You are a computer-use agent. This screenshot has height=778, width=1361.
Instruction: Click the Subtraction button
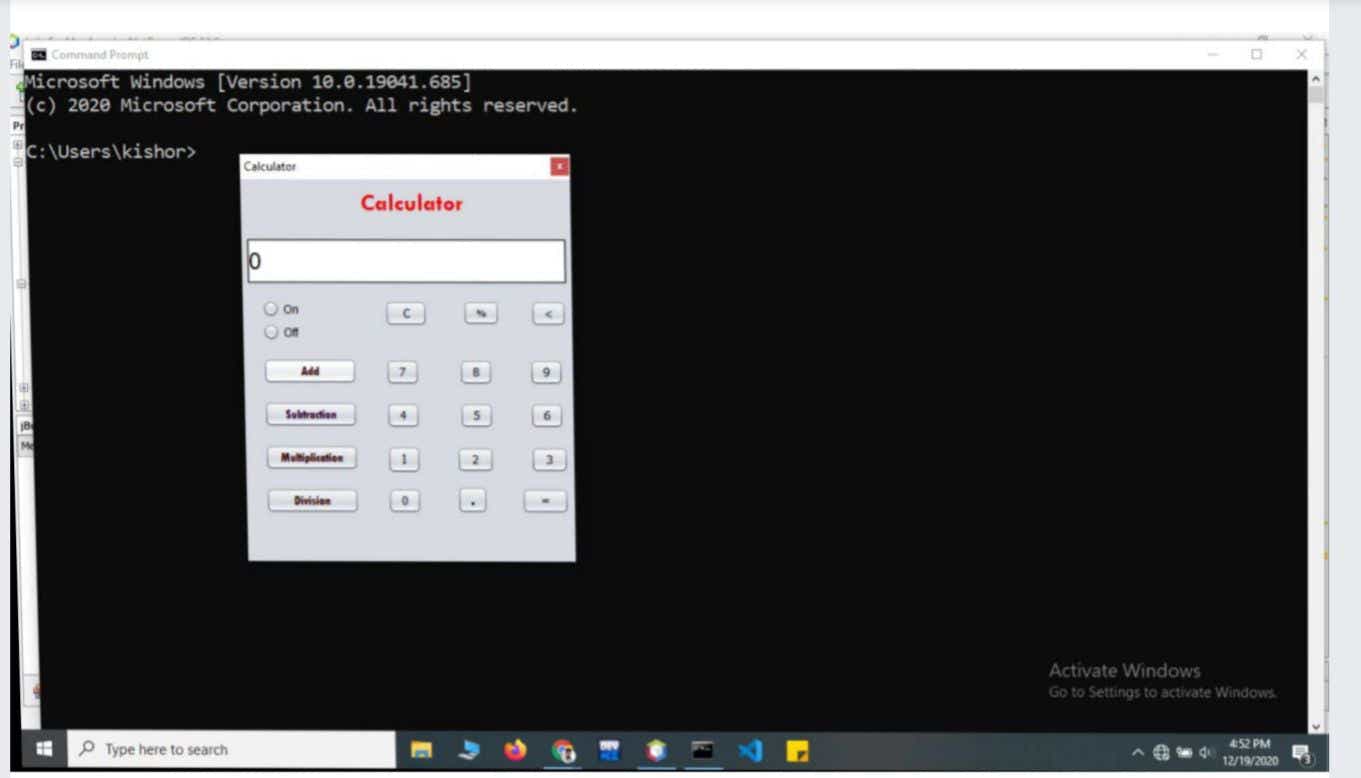click(x=311, y=414)
